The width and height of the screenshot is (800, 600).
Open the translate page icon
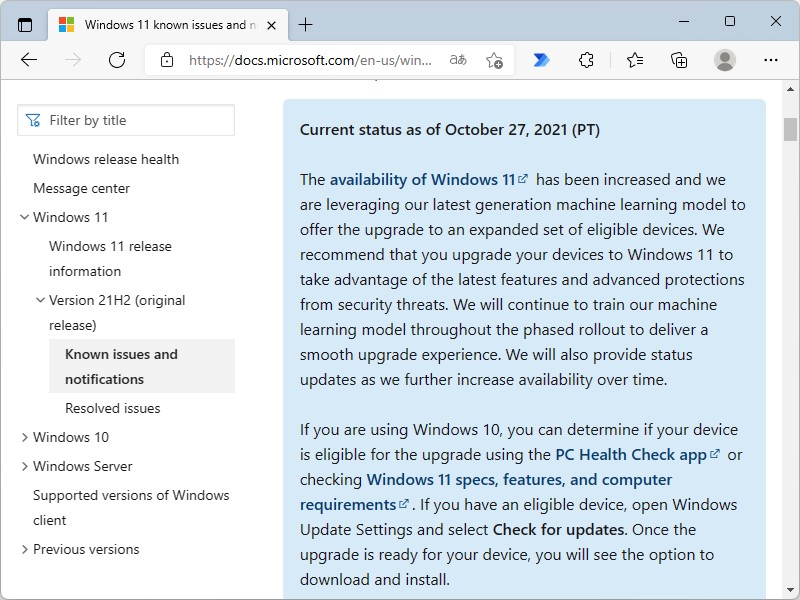point(458,60)
